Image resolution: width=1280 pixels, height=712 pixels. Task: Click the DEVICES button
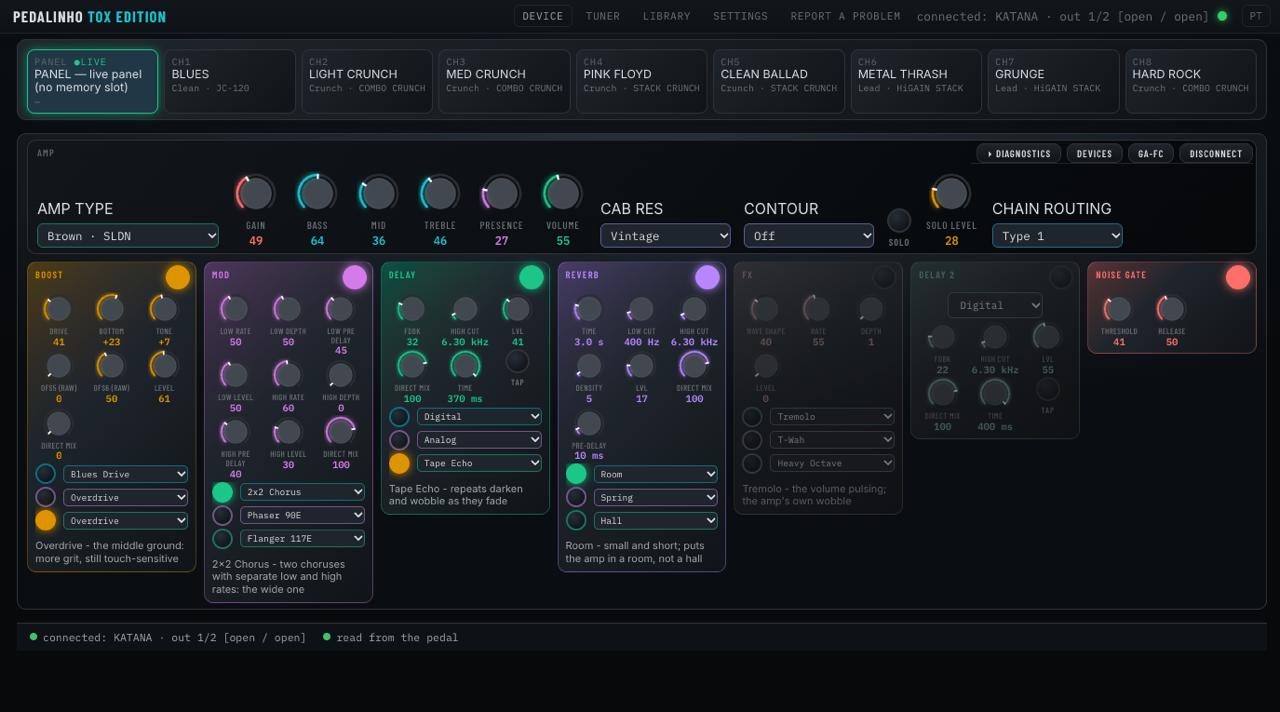click(x=1094, y=154)
